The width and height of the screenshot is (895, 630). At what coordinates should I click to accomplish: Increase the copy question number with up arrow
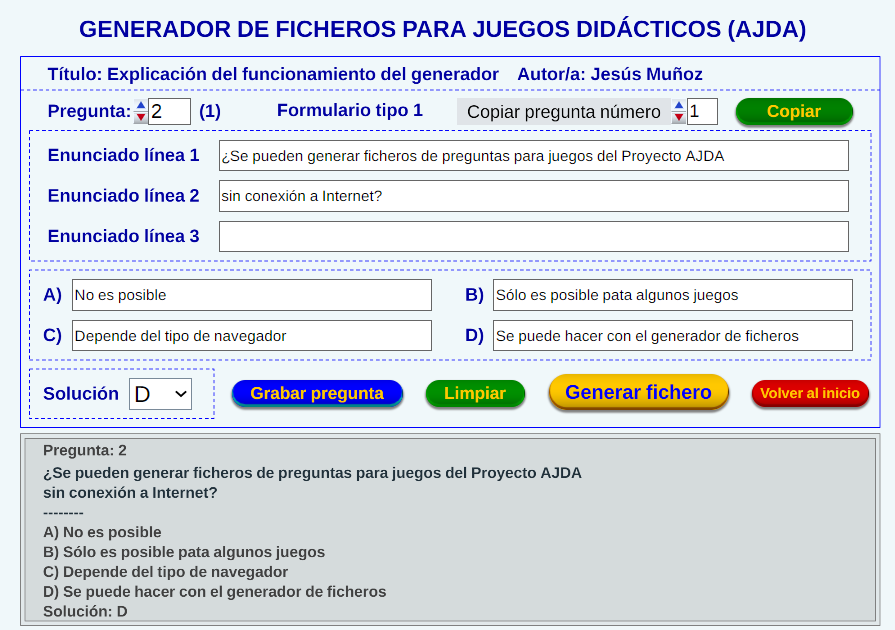click(679, 105)
